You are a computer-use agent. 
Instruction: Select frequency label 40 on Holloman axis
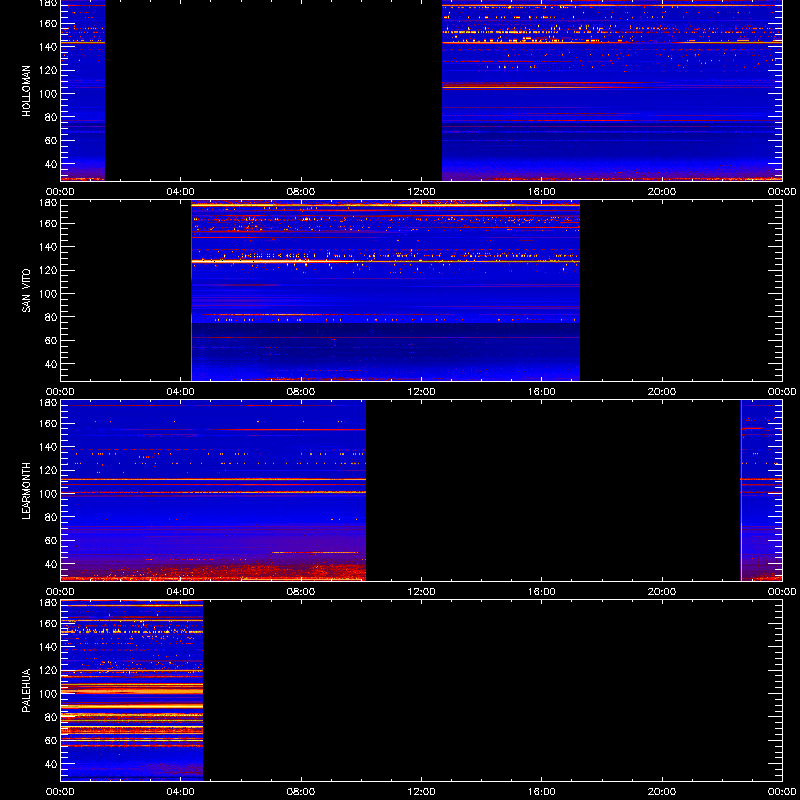click(52, 164)
